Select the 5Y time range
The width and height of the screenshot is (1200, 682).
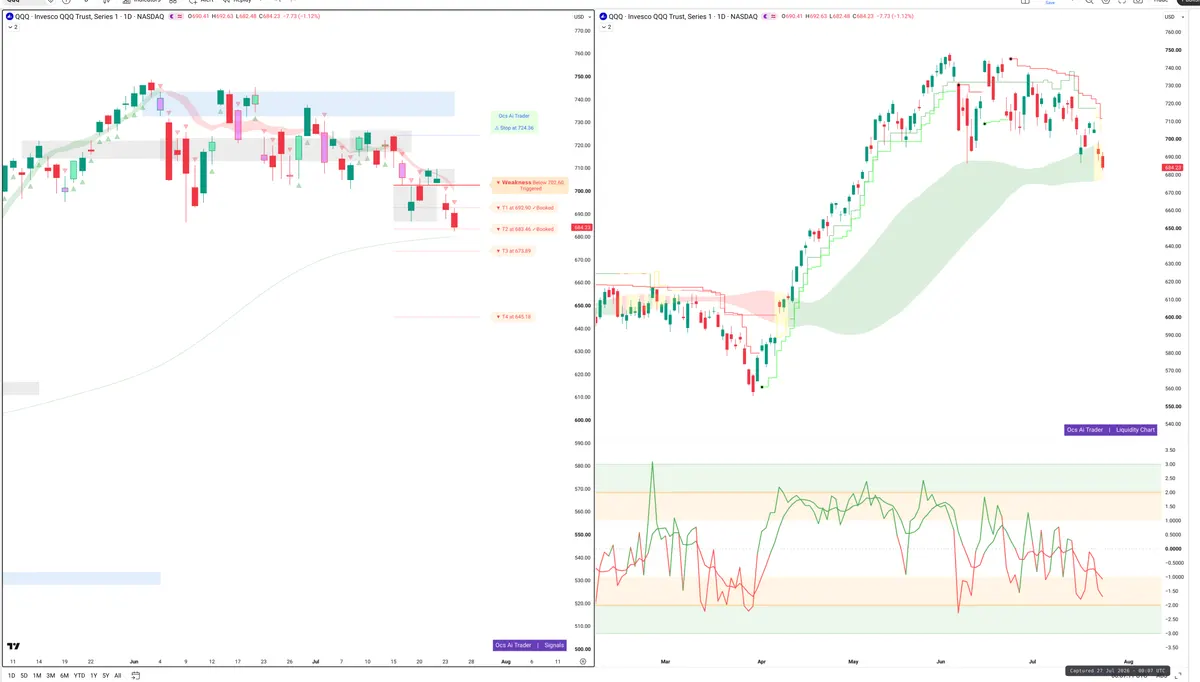tap(105, 675)
